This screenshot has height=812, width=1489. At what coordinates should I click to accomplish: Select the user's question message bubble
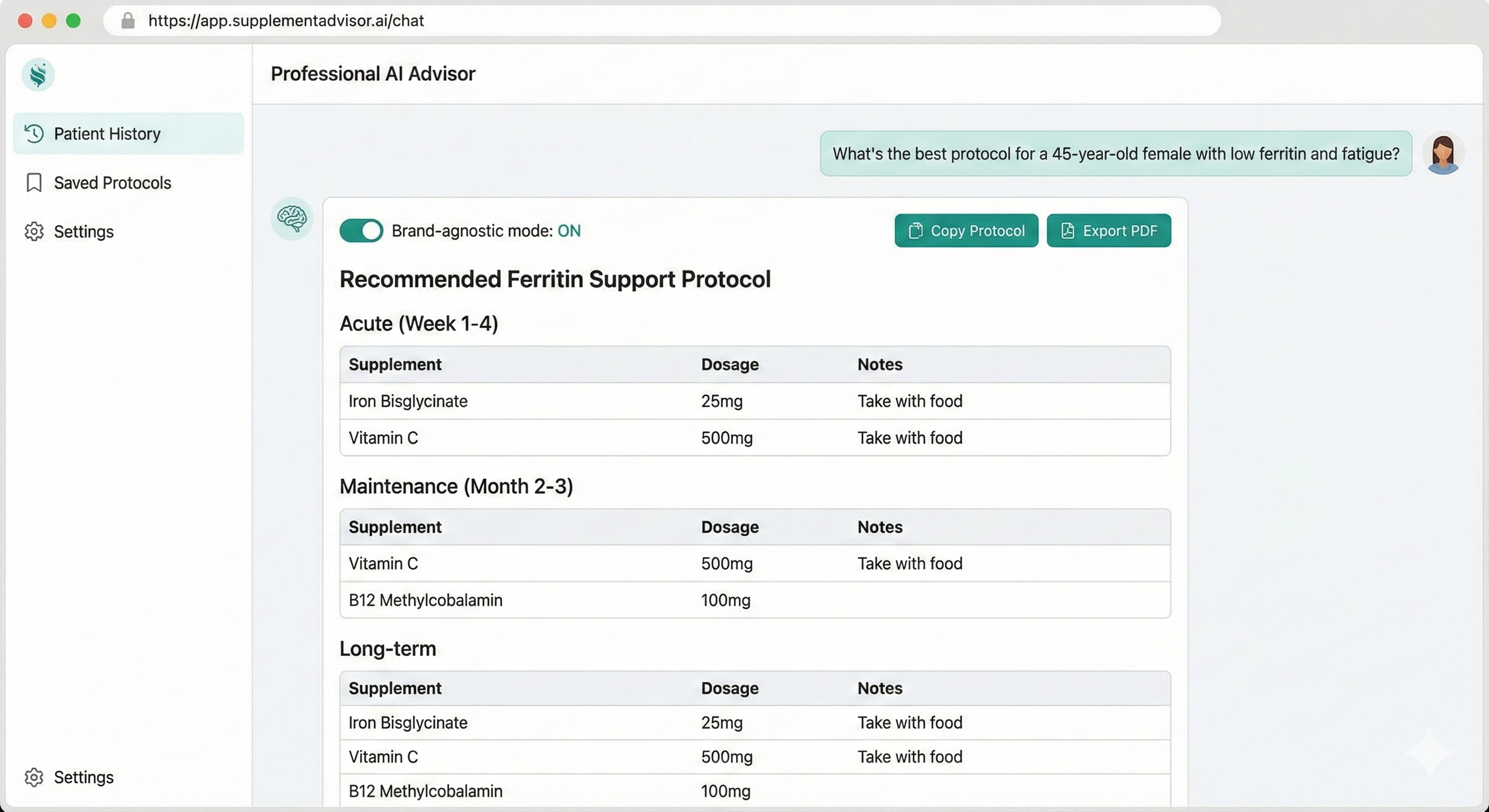pyautogui.click(x=1116, y=153)
